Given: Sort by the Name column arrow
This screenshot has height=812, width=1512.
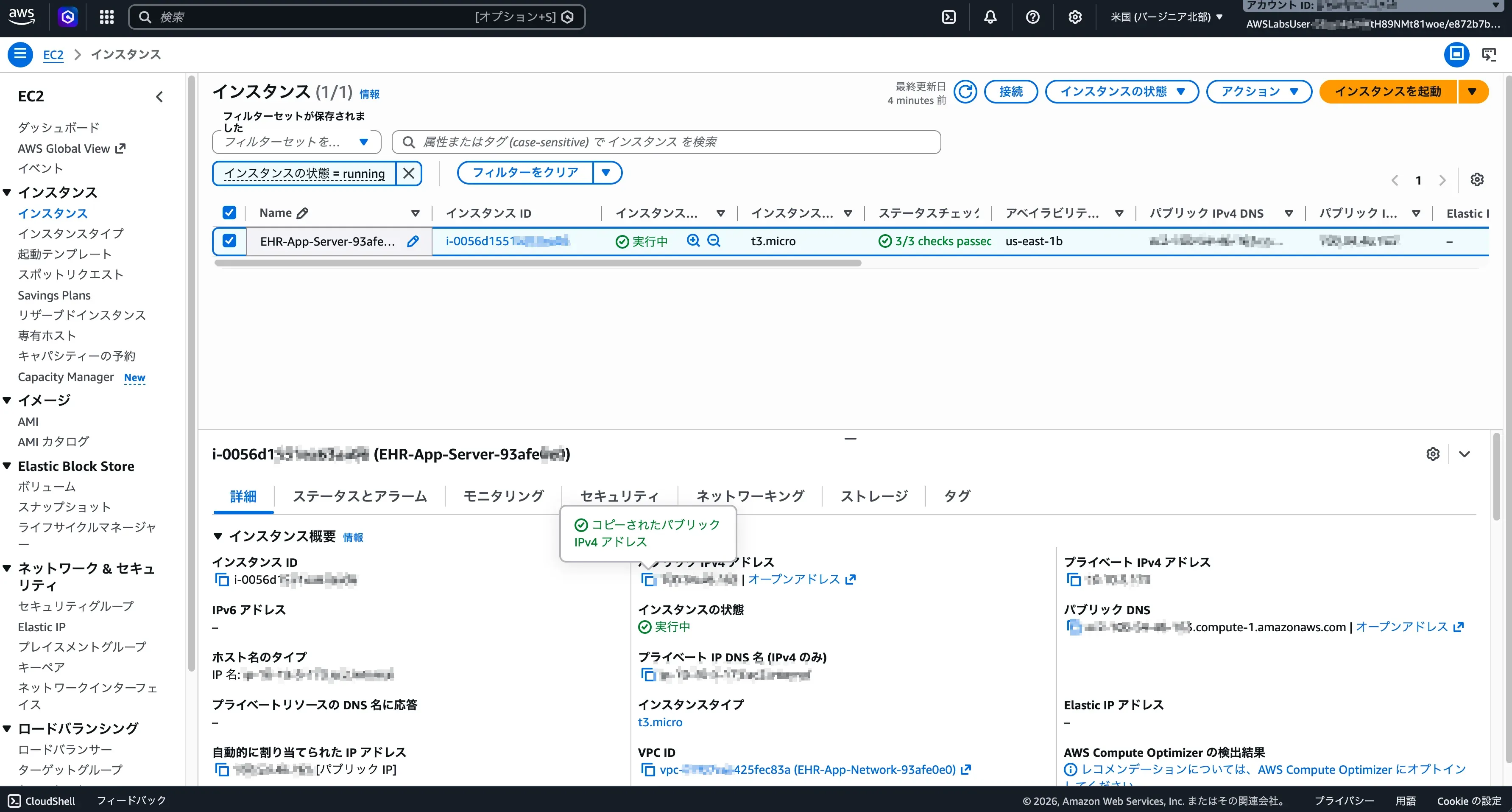Looking at the screenshot, I should point(415,213).
